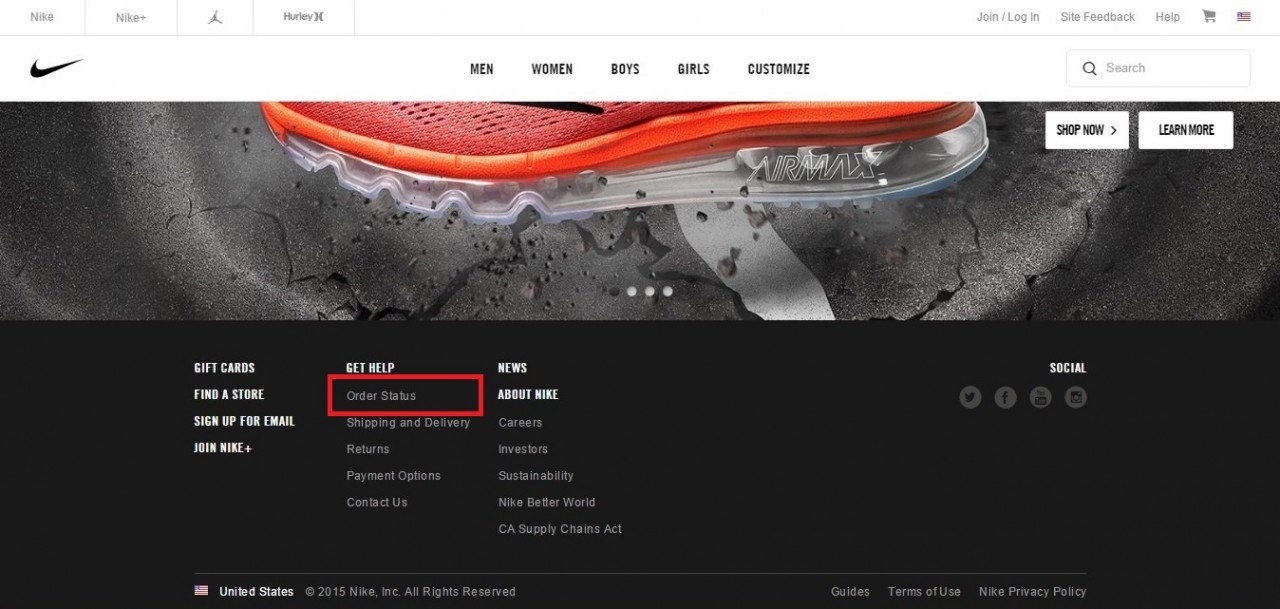The width and height of the screenshot is (1280, 609).
Task: Open the Contact Us link
Action: pyautogui.click(x=377, y=502)
